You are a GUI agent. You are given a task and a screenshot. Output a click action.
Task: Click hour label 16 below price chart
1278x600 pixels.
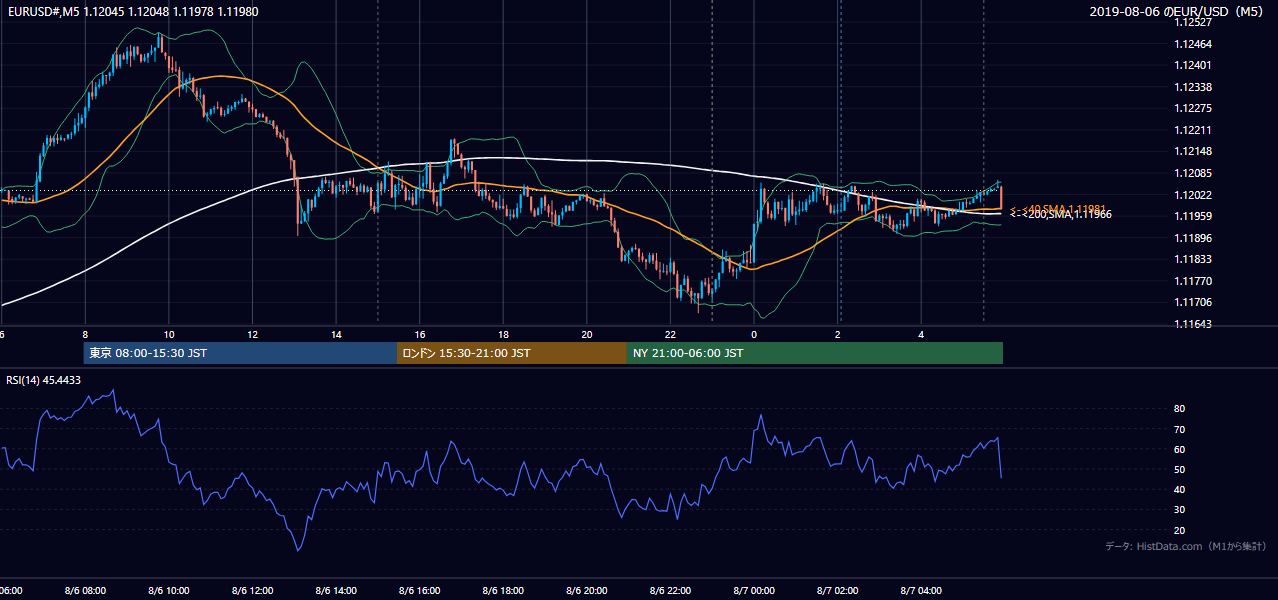pos(420,335)
